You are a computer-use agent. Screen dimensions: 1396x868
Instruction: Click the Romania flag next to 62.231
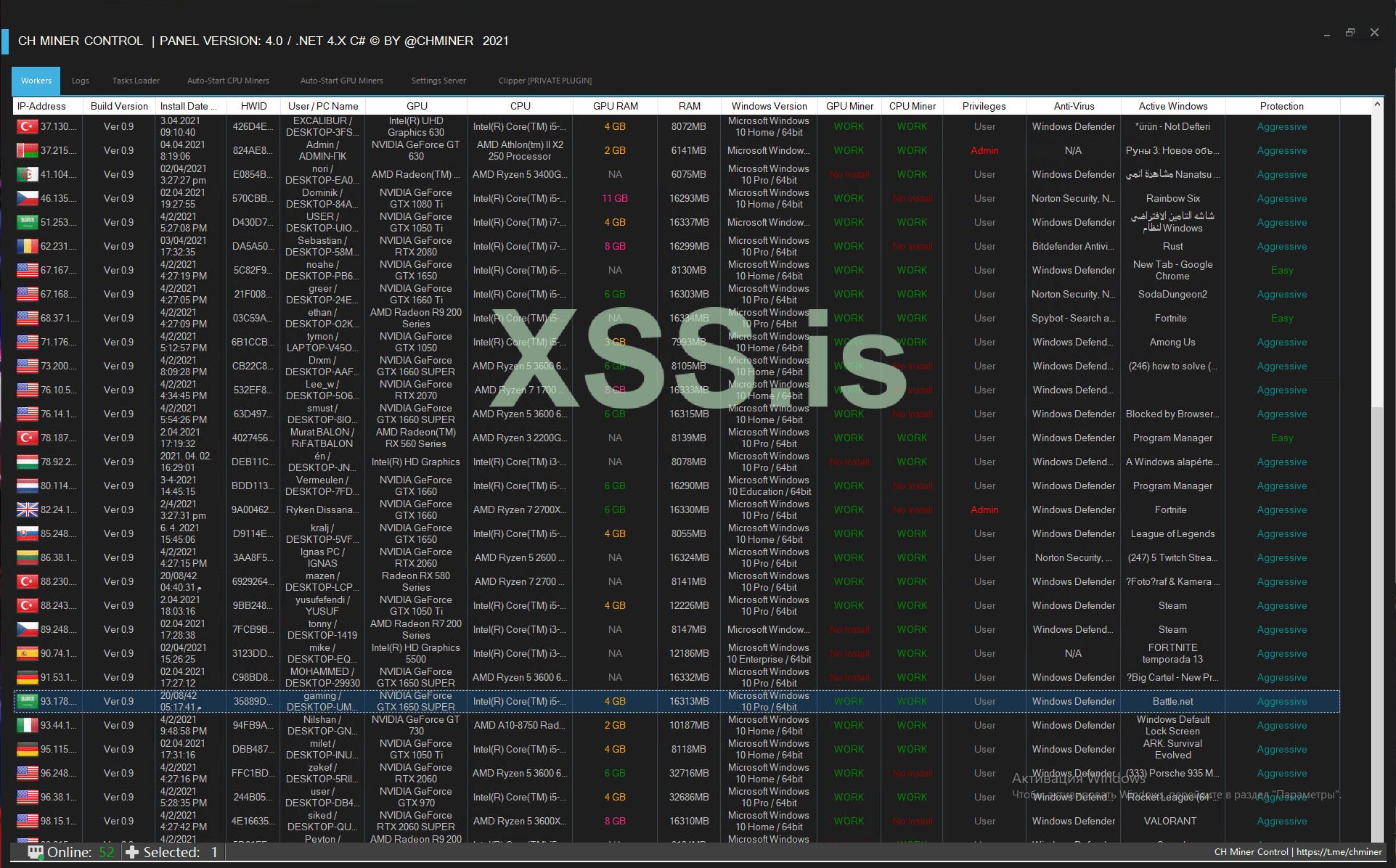(28, 247)
